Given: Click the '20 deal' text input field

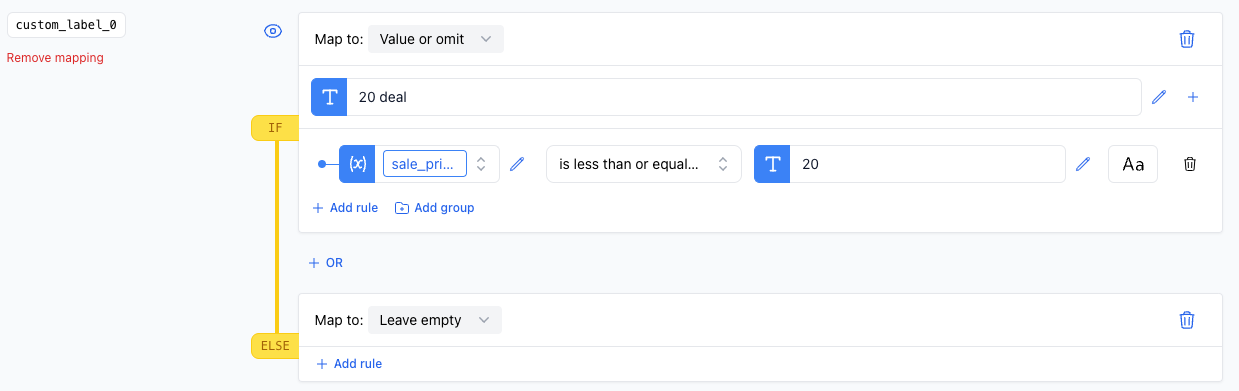Looking at the screenshot, I should coord(743,97).
